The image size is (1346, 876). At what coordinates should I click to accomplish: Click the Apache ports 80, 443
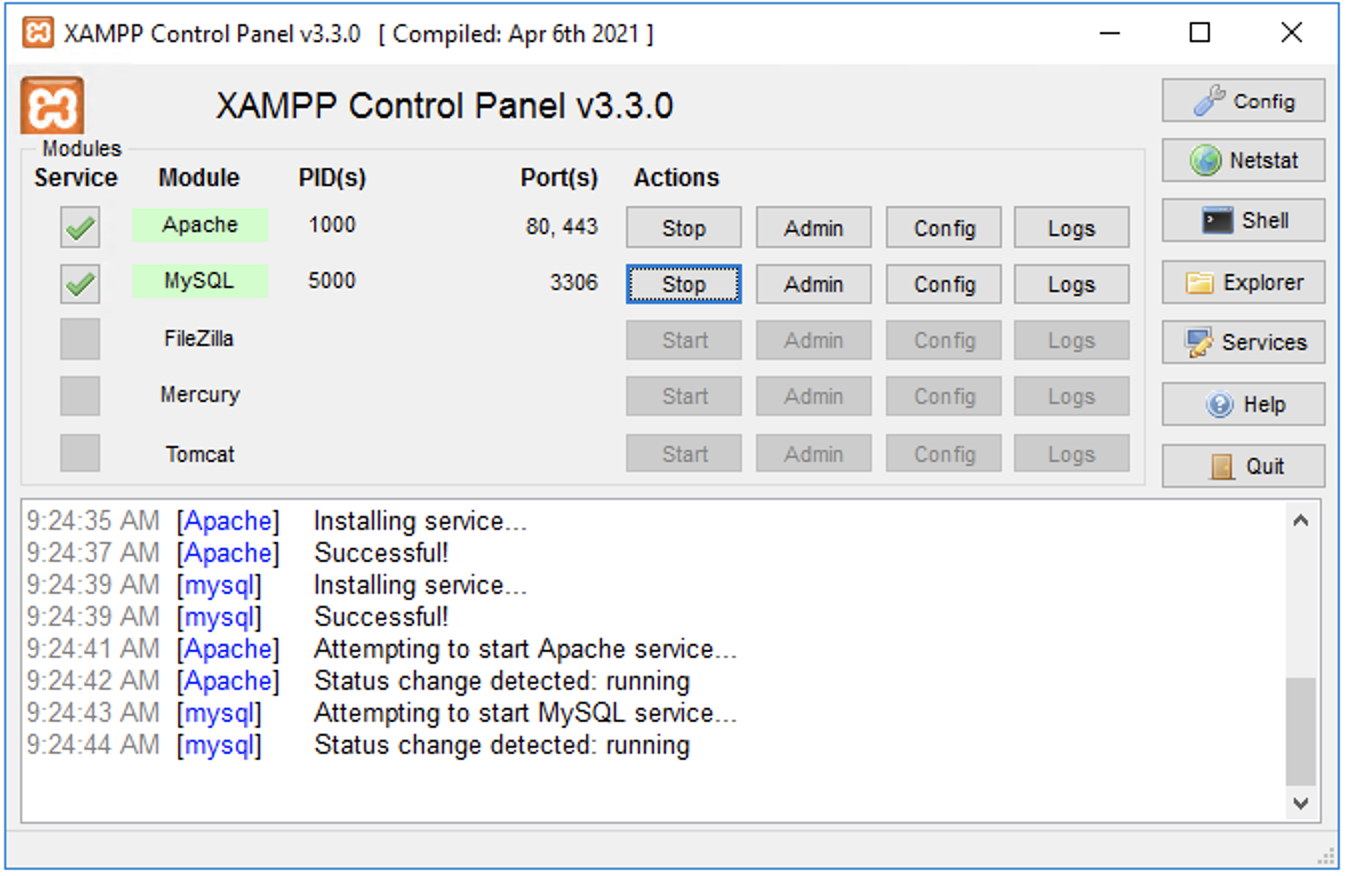coord(562,227)
